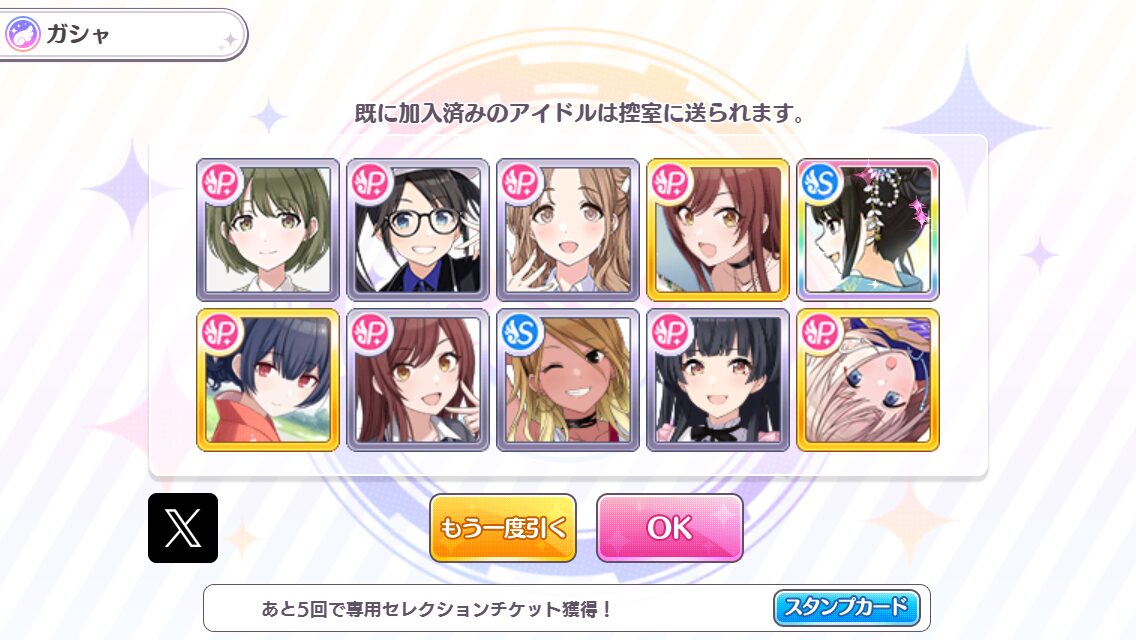This screenshot has width=1136, height=640.
Task: Select the upside-down pink-haired idol card
Action: pyautogui.click(x=868, y=380)
